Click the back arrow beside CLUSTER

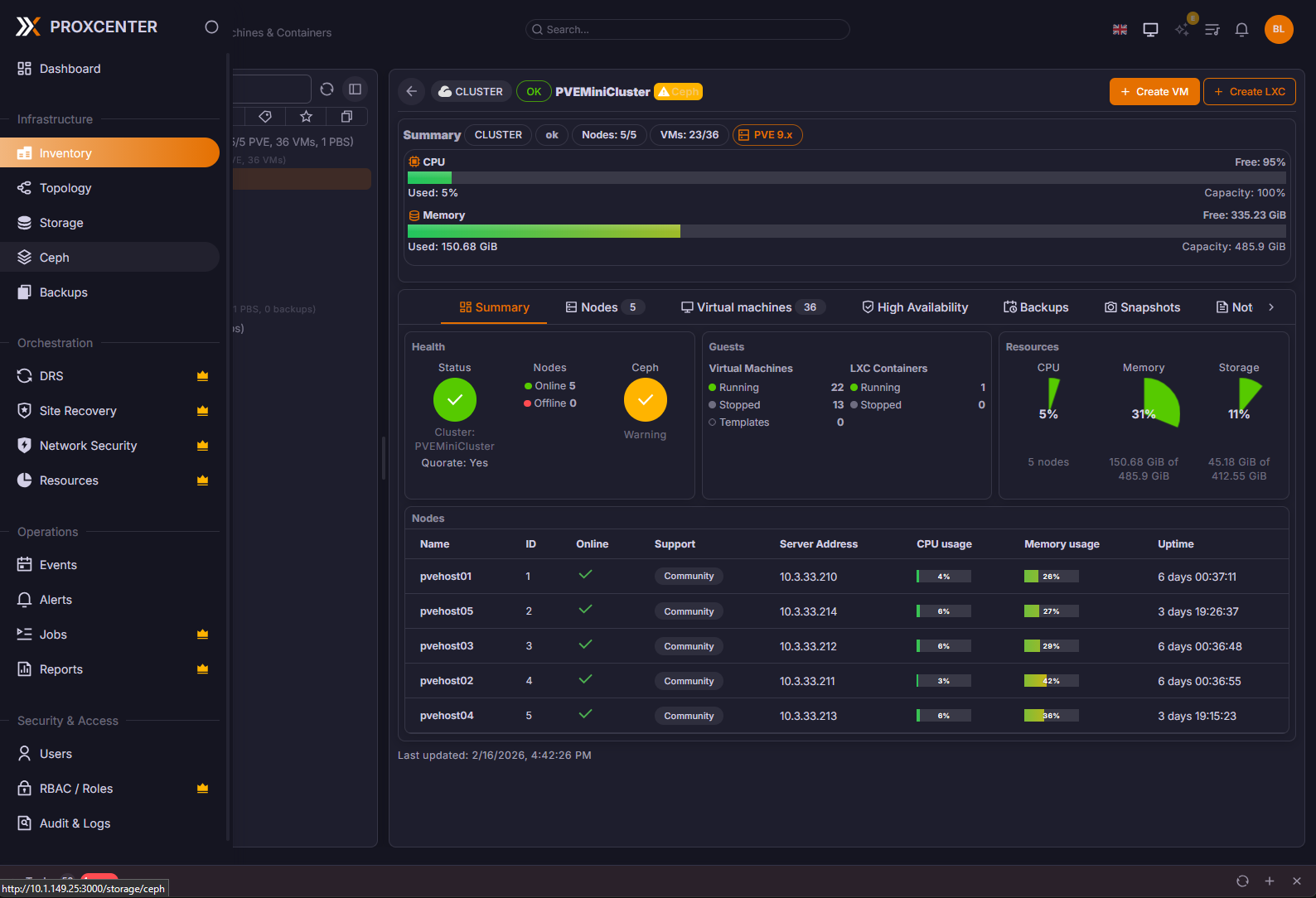(412, 91)
